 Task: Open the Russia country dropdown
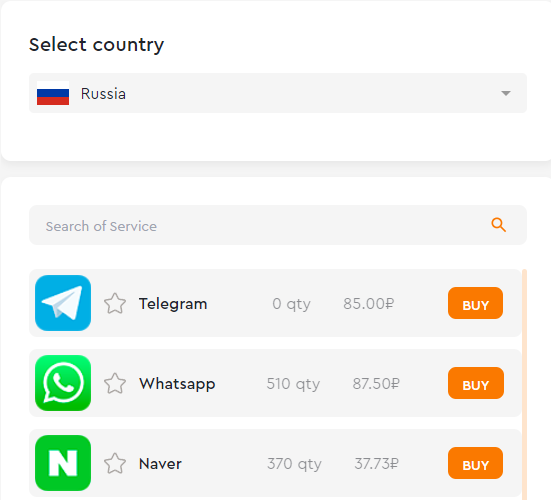tap(278, 93)
